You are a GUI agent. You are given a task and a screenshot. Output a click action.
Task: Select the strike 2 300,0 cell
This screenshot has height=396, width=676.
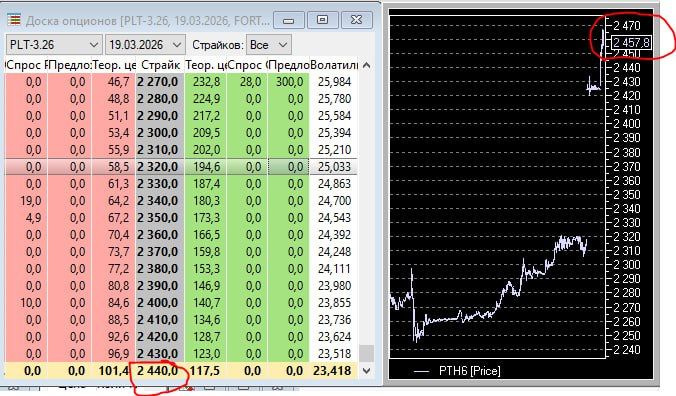click(x=160, y=133)
